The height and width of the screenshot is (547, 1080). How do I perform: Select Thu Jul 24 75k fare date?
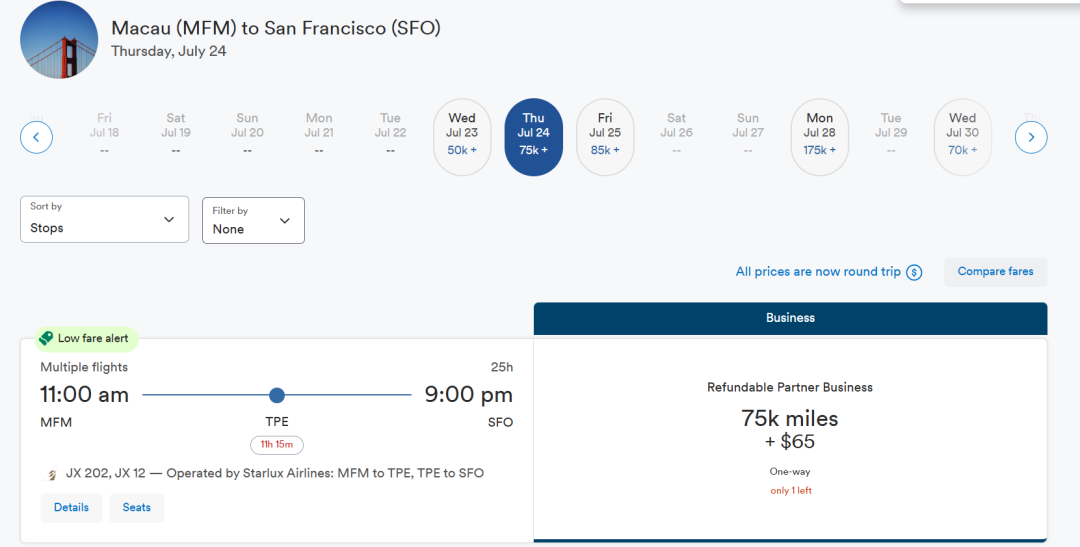click(x=534, y=137)
